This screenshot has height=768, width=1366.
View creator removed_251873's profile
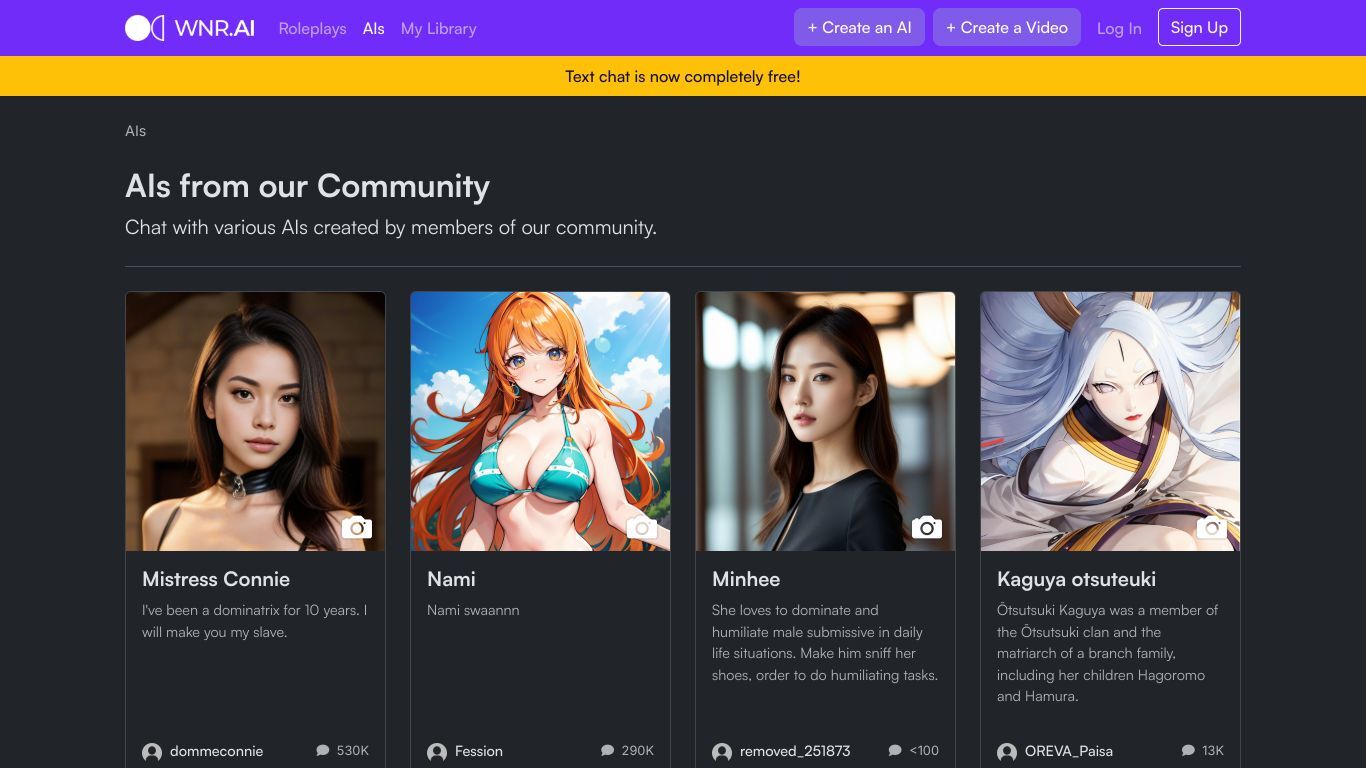(x=795, y=751)
